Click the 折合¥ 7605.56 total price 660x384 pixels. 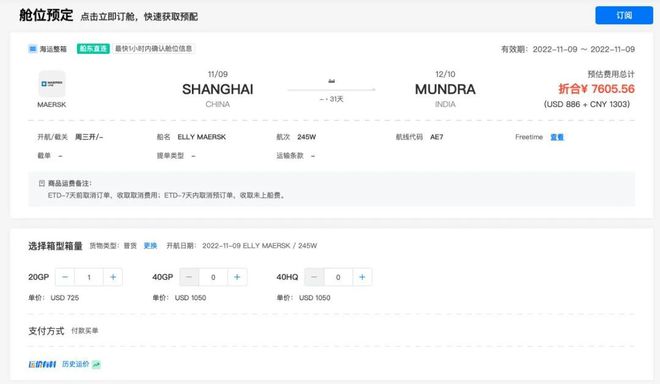(596, 89)
